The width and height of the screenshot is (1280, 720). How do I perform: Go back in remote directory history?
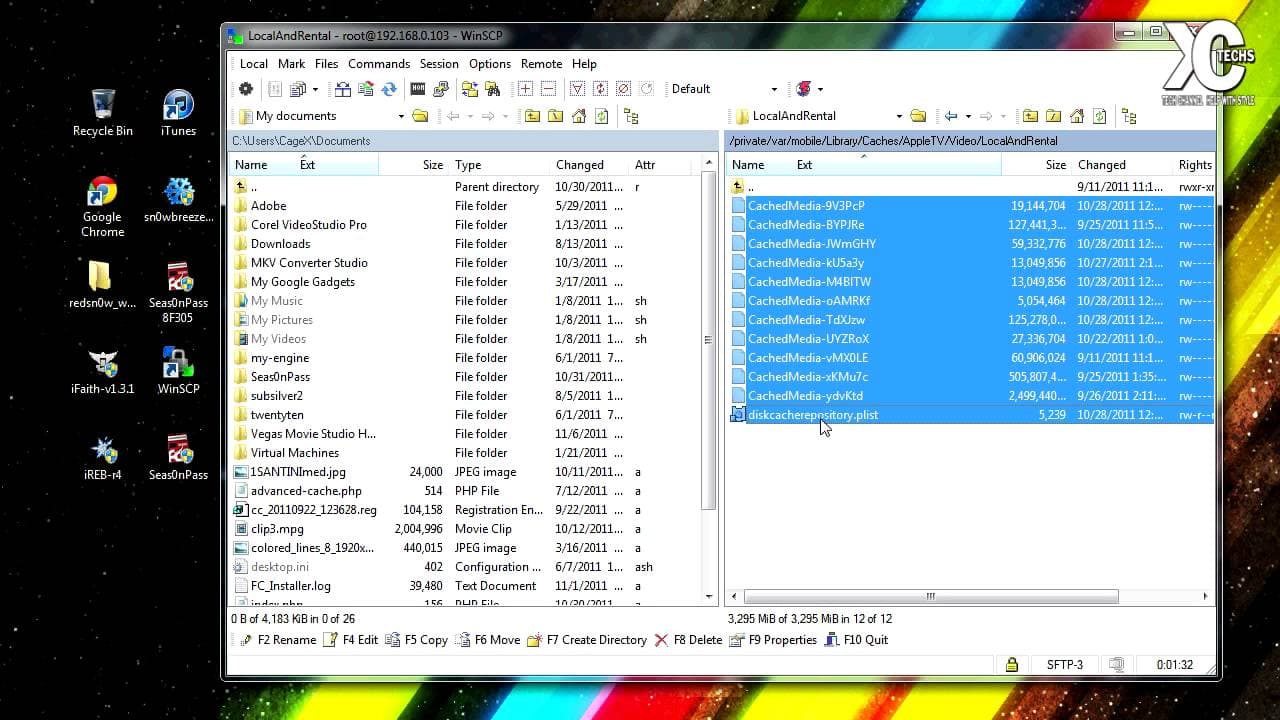951,116
